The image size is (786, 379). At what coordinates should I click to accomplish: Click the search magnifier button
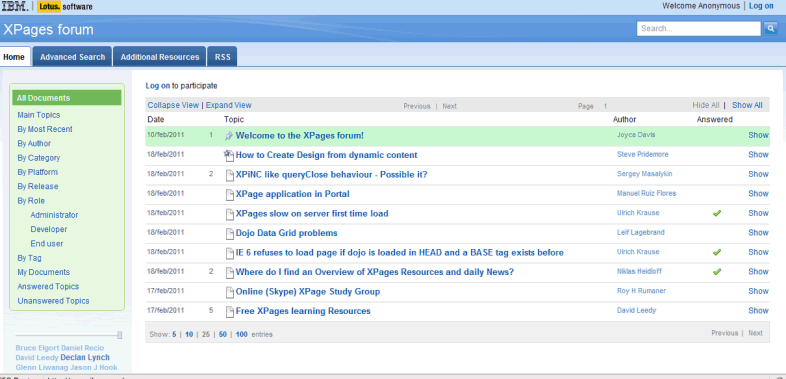(770, 29)
